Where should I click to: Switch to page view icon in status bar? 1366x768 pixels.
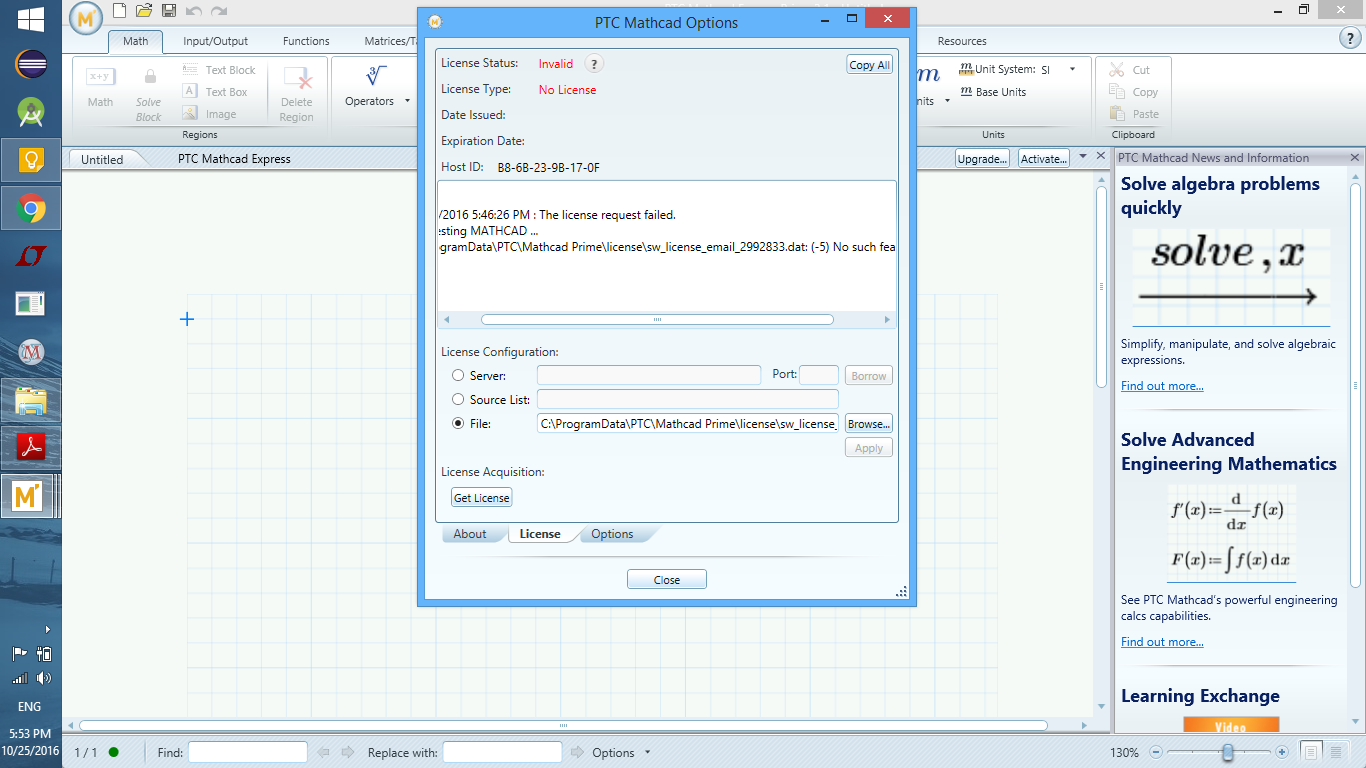click(1309, 752)
